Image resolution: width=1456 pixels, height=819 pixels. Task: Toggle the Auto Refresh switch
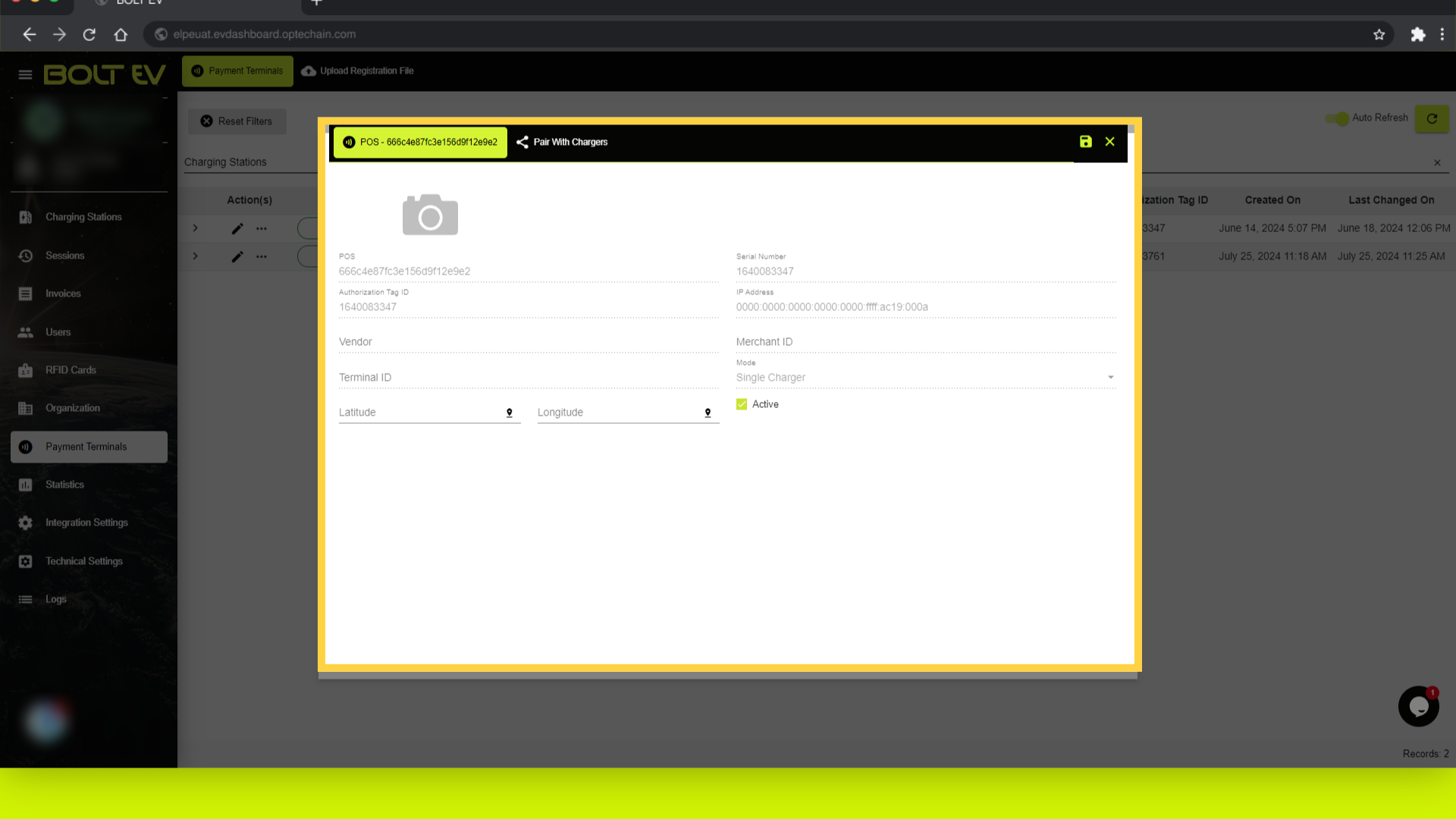point(1337,118)
